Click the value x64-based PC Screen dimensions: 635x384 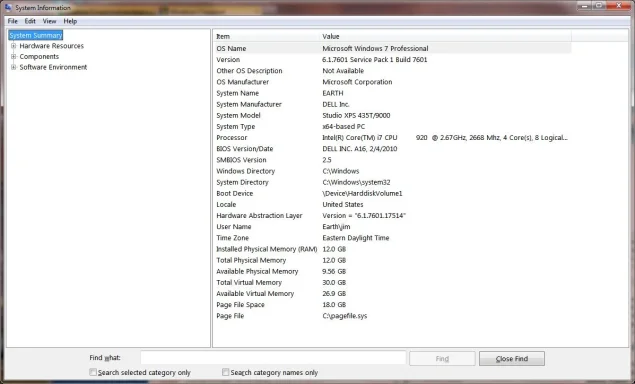tap(343, 126)
